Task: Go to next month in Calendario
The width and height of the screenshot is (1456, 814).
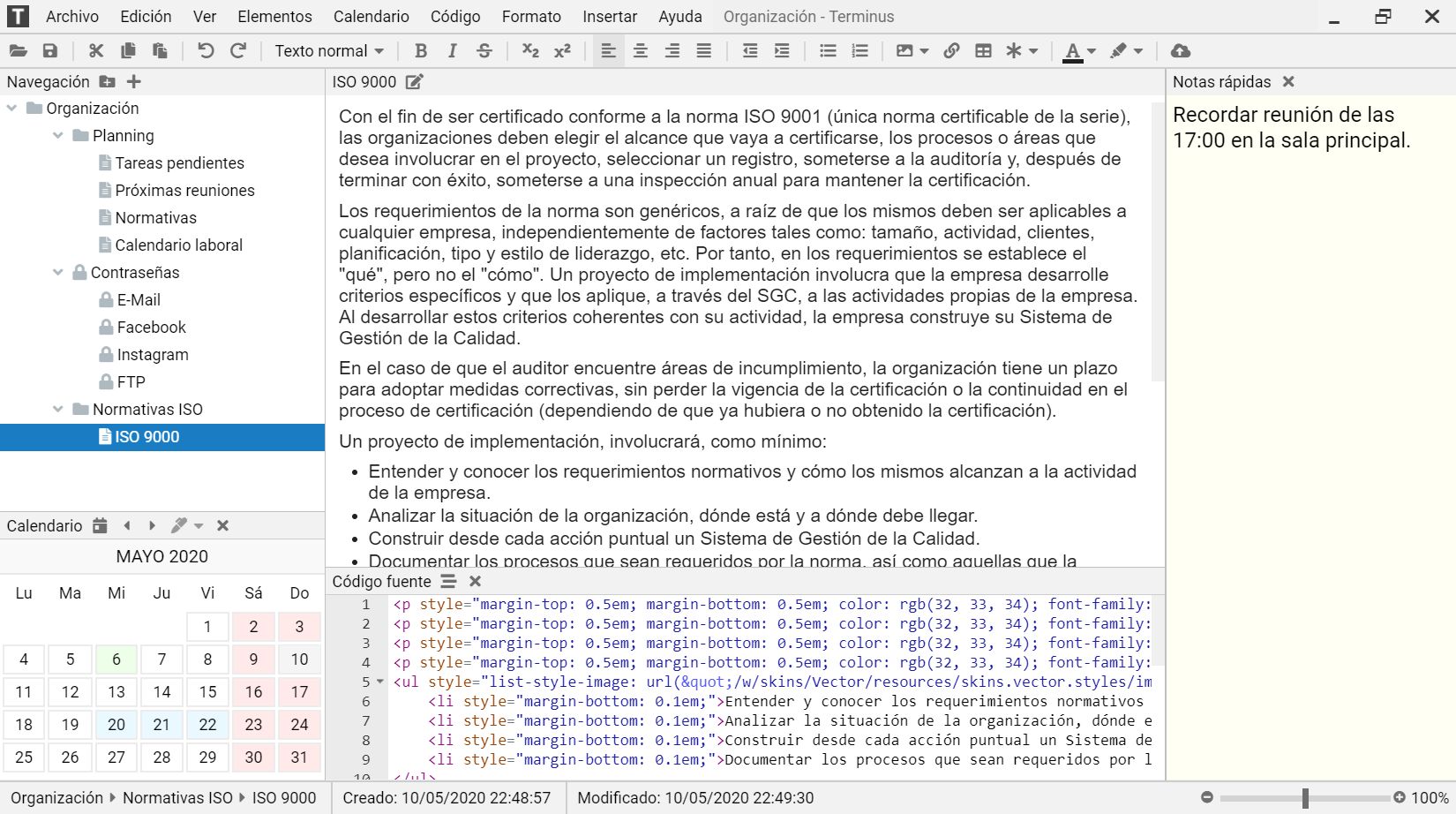Action: pyautogui.click(x=152, y=526)
